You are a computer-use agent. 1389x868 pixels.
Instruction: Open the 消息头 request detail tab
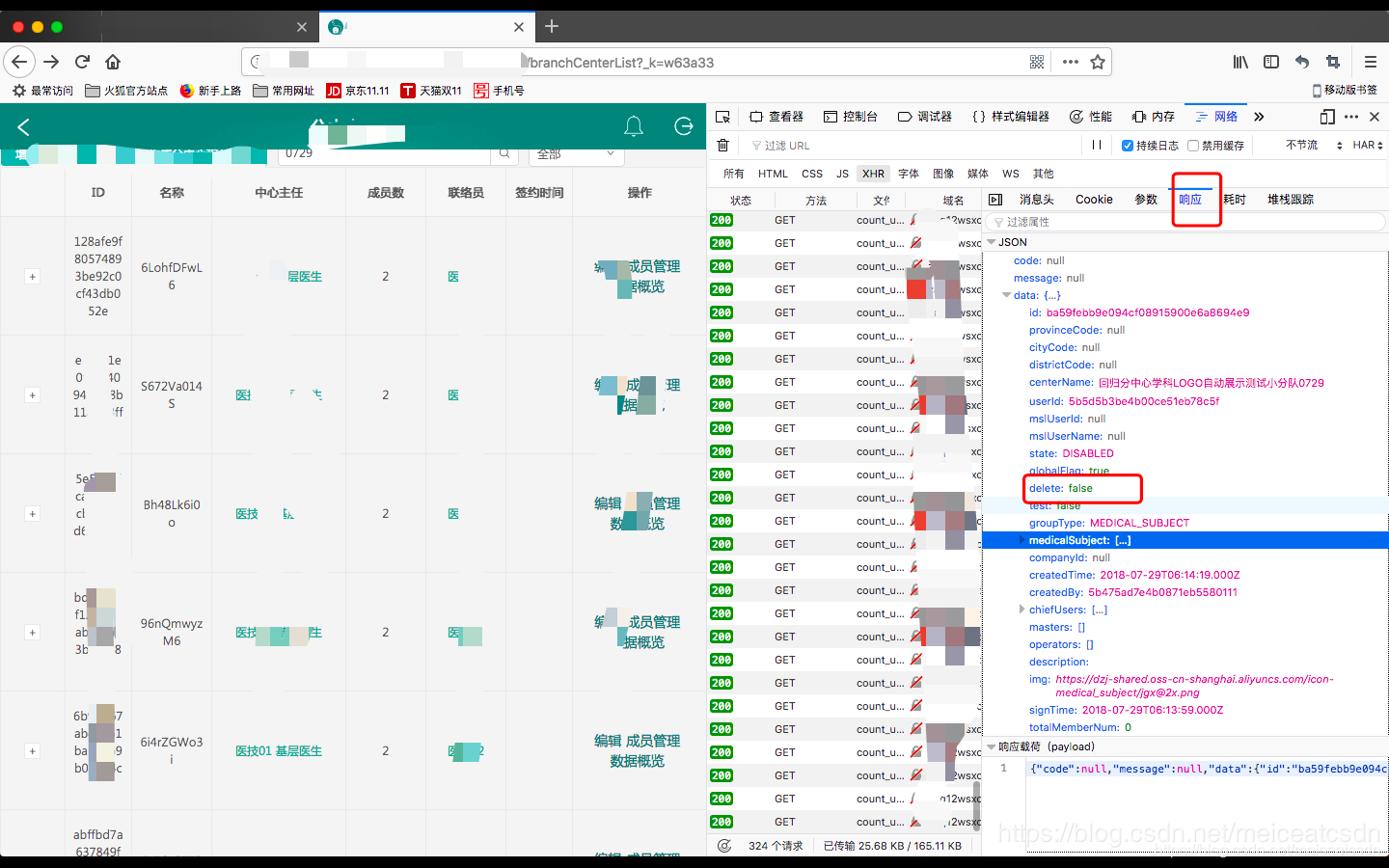coord(1037,200)
